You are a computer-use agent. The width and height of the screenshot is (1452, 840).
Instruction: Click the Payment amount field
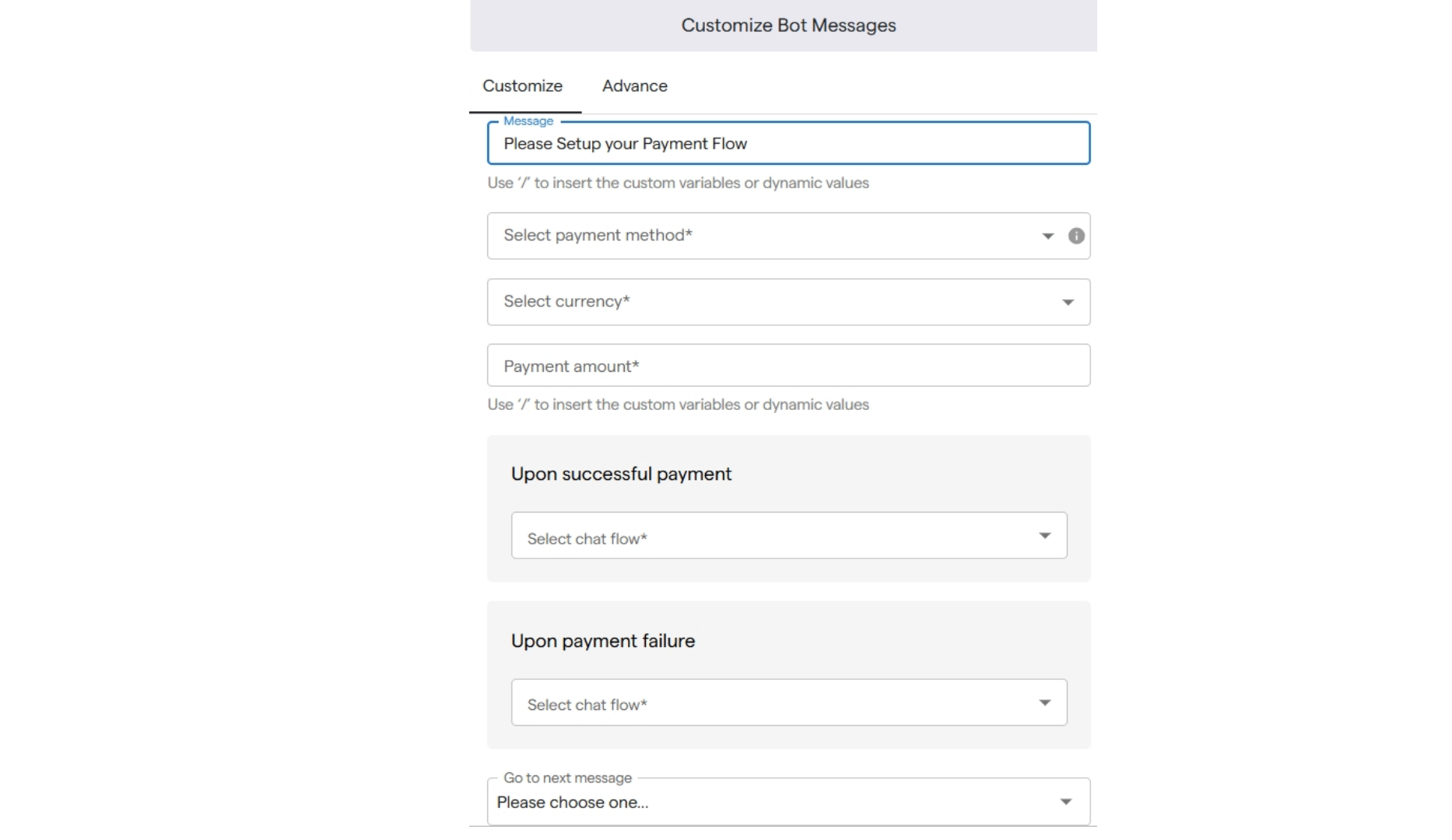[x=787, y=365]
